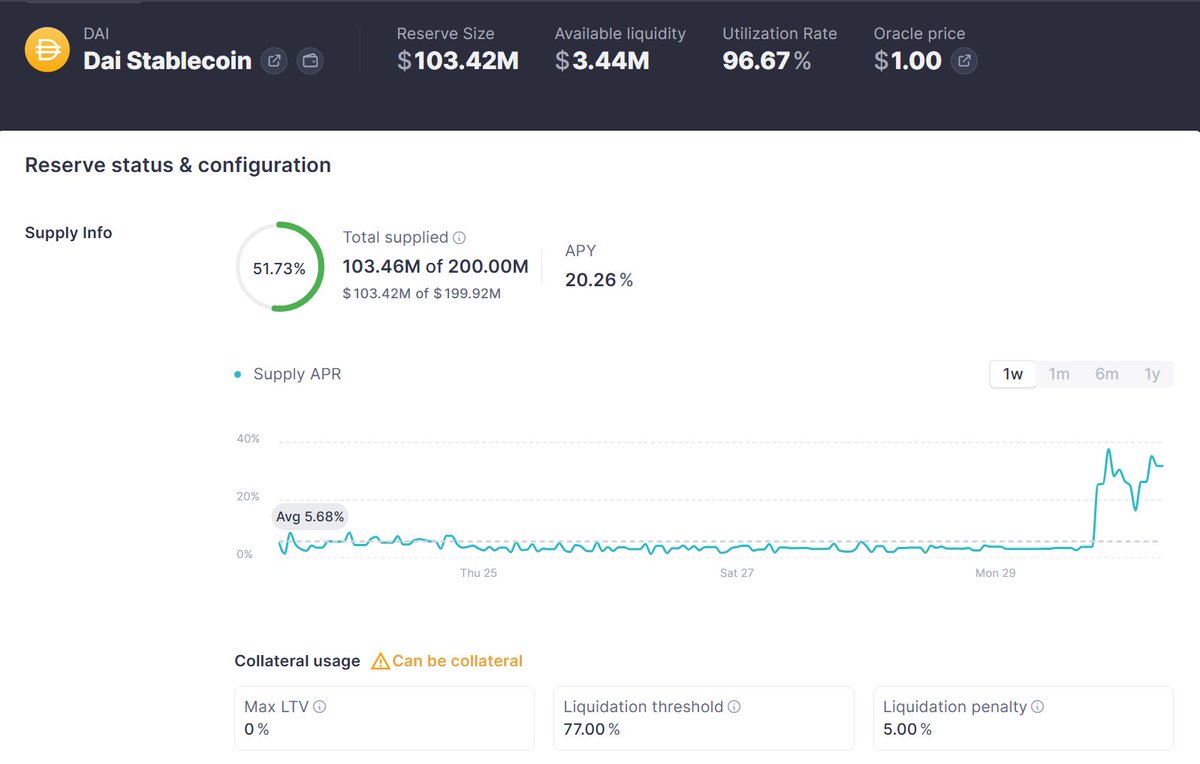This screenshot has height=764, width=1200.
Task: Click the Can be collateral label
Action: (x=457, y=661)
